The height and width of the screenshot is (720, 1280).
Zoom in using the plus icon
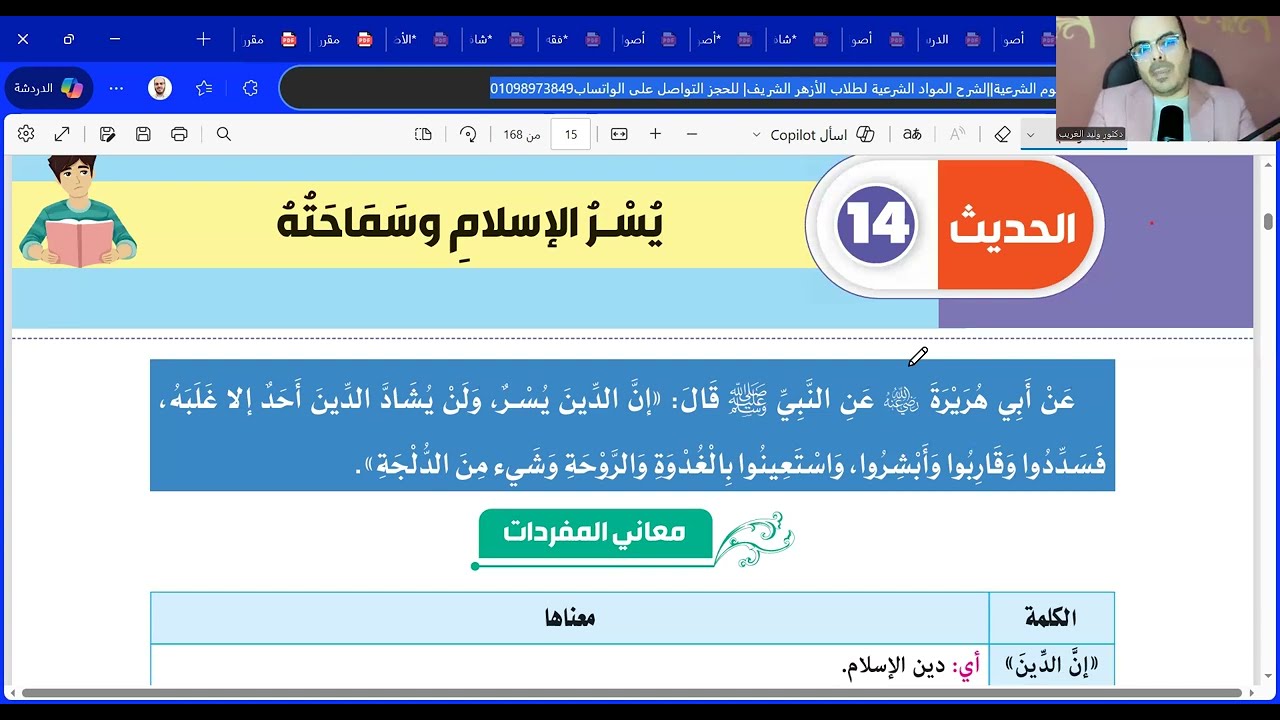click(x=655, y=134)
